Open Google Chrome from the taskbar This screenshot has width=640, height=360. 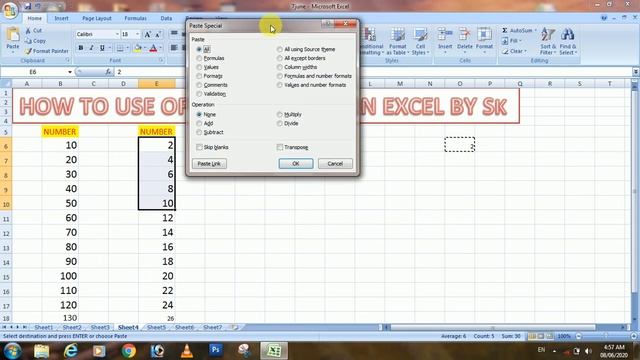pos(129,351)
